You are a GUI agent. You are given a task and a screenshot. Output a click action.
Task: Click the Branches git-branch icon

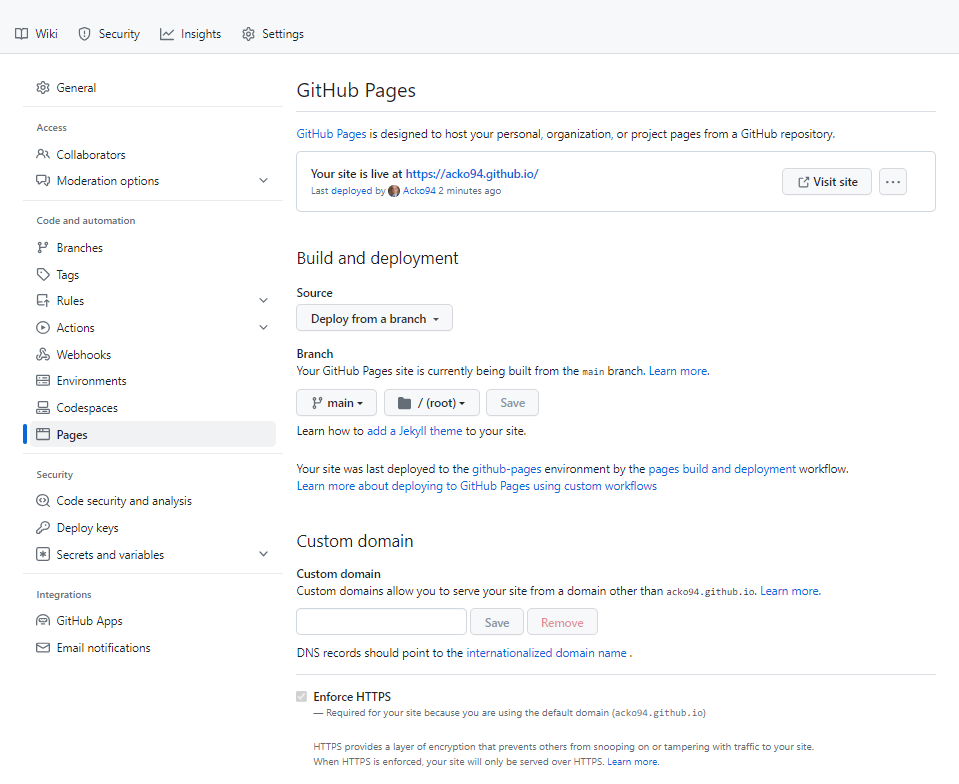[43, 247]
